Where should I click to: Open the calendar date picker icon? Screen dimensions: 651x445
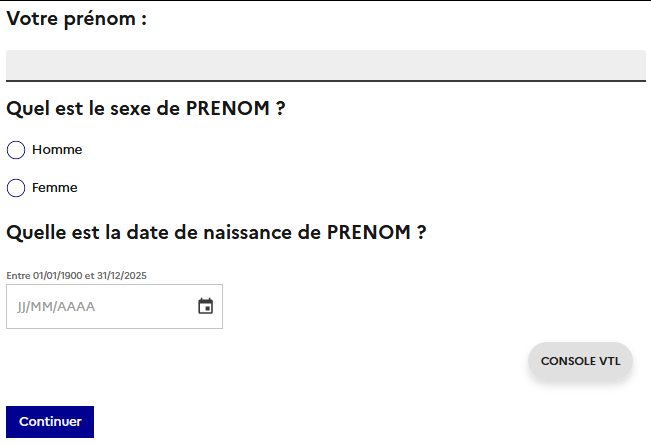[x=206, y=306]
